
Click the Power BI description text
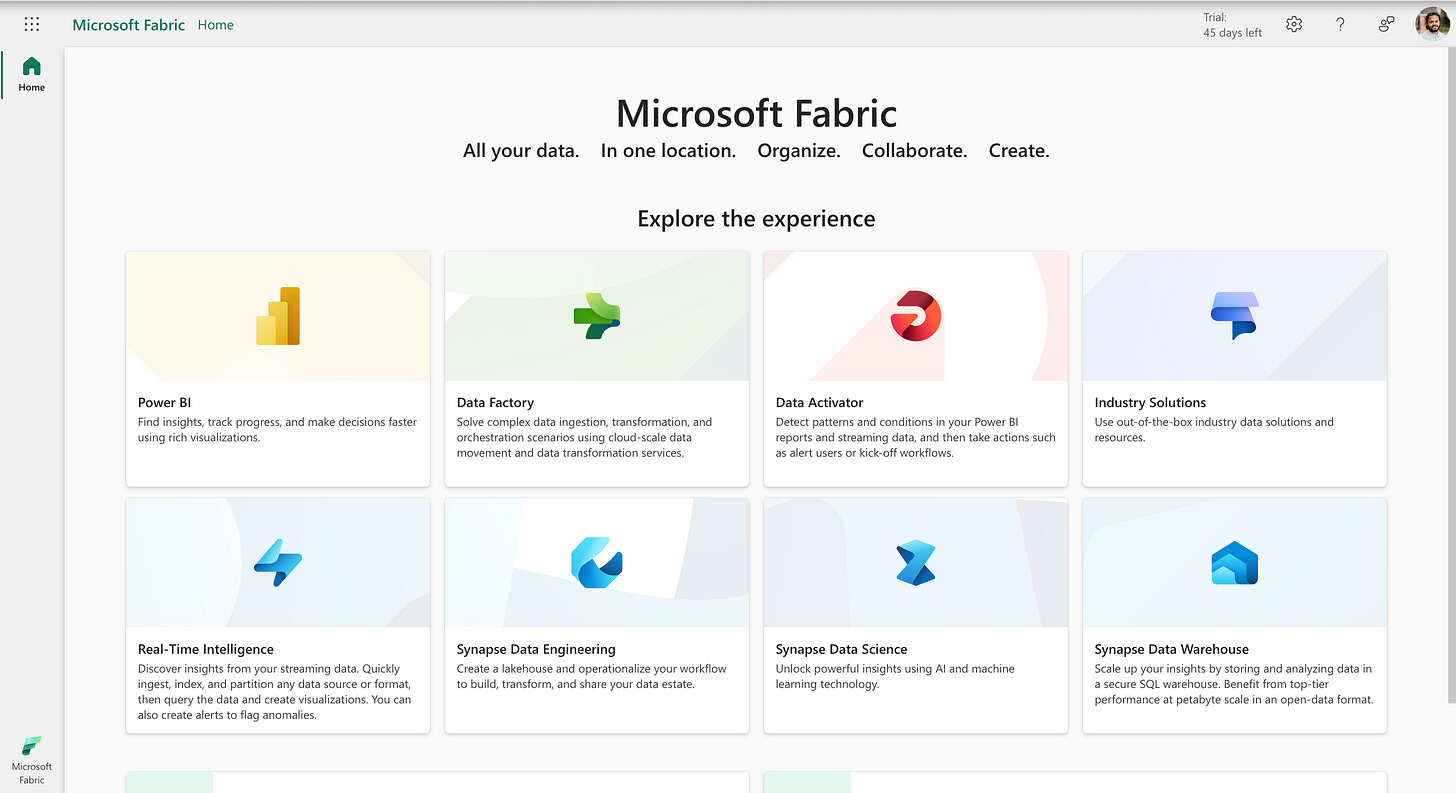click(278, 430)
